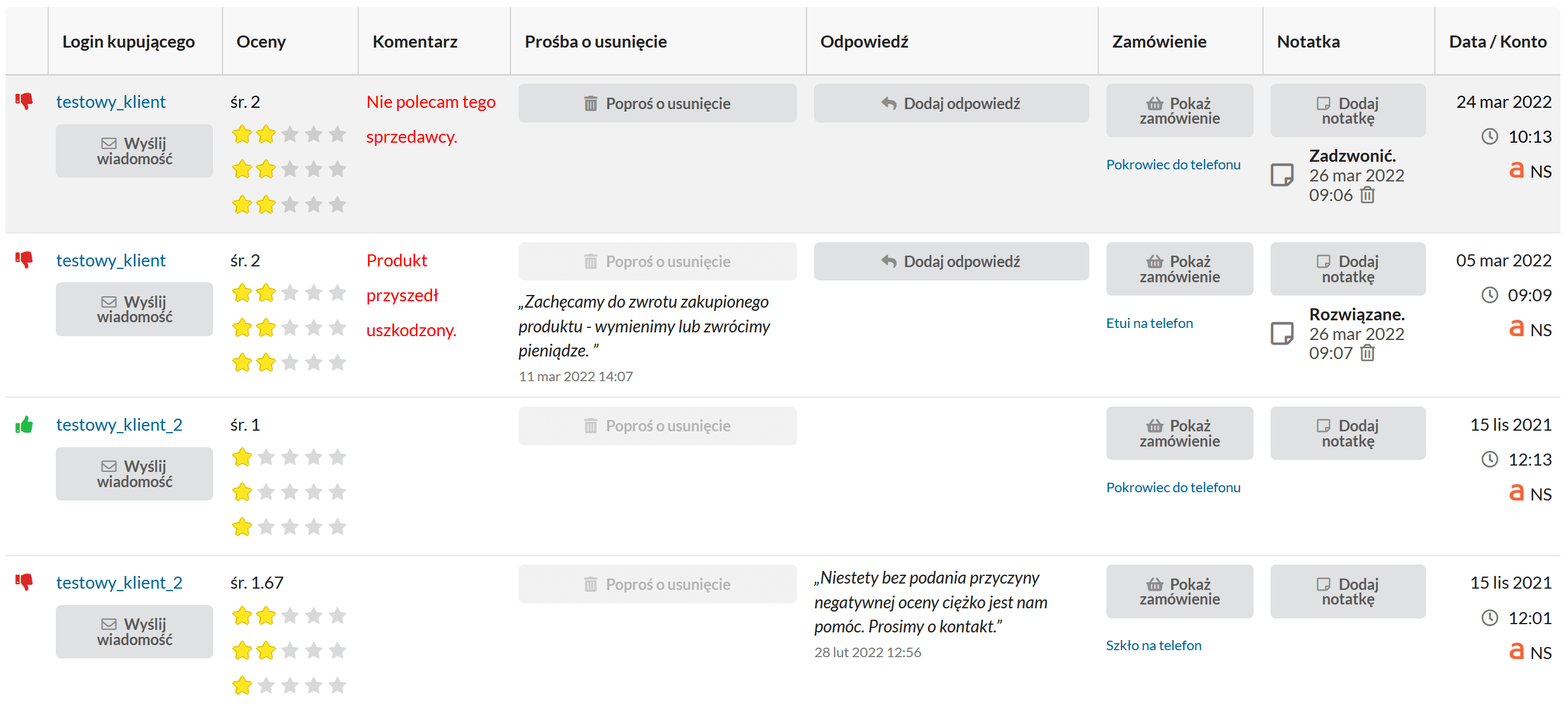
Task: Click the Login kupującego column header
Action: [128, 42]
